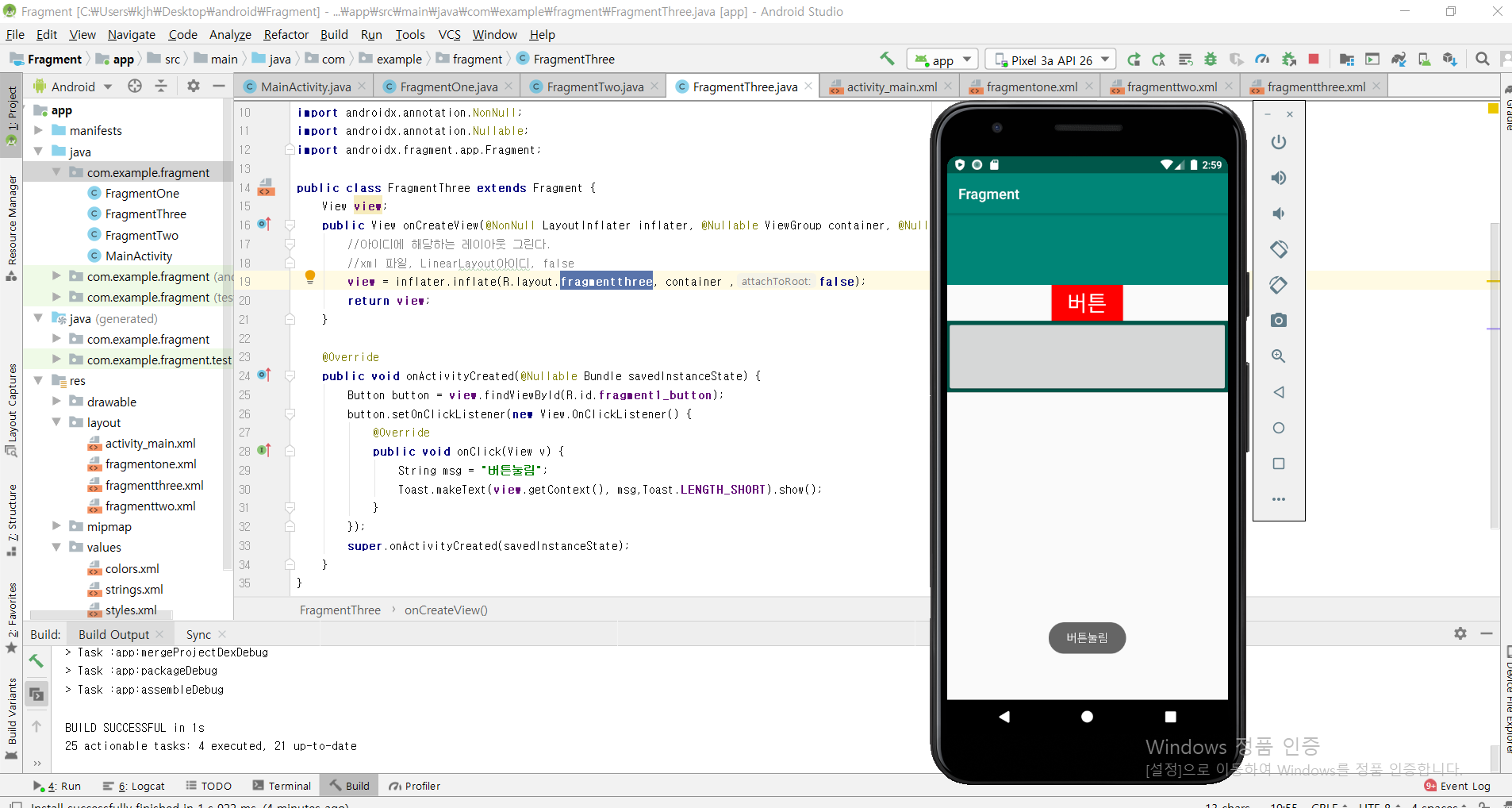Open SDK Manager from toolbar
Screen dimensions: 1512x808
1450,60
